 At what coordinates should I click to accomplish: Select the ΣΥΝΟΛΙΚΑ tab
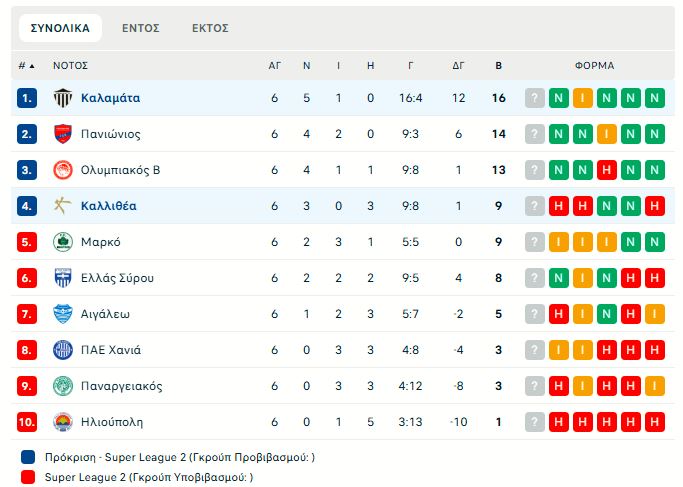click(x=60, y=28)
